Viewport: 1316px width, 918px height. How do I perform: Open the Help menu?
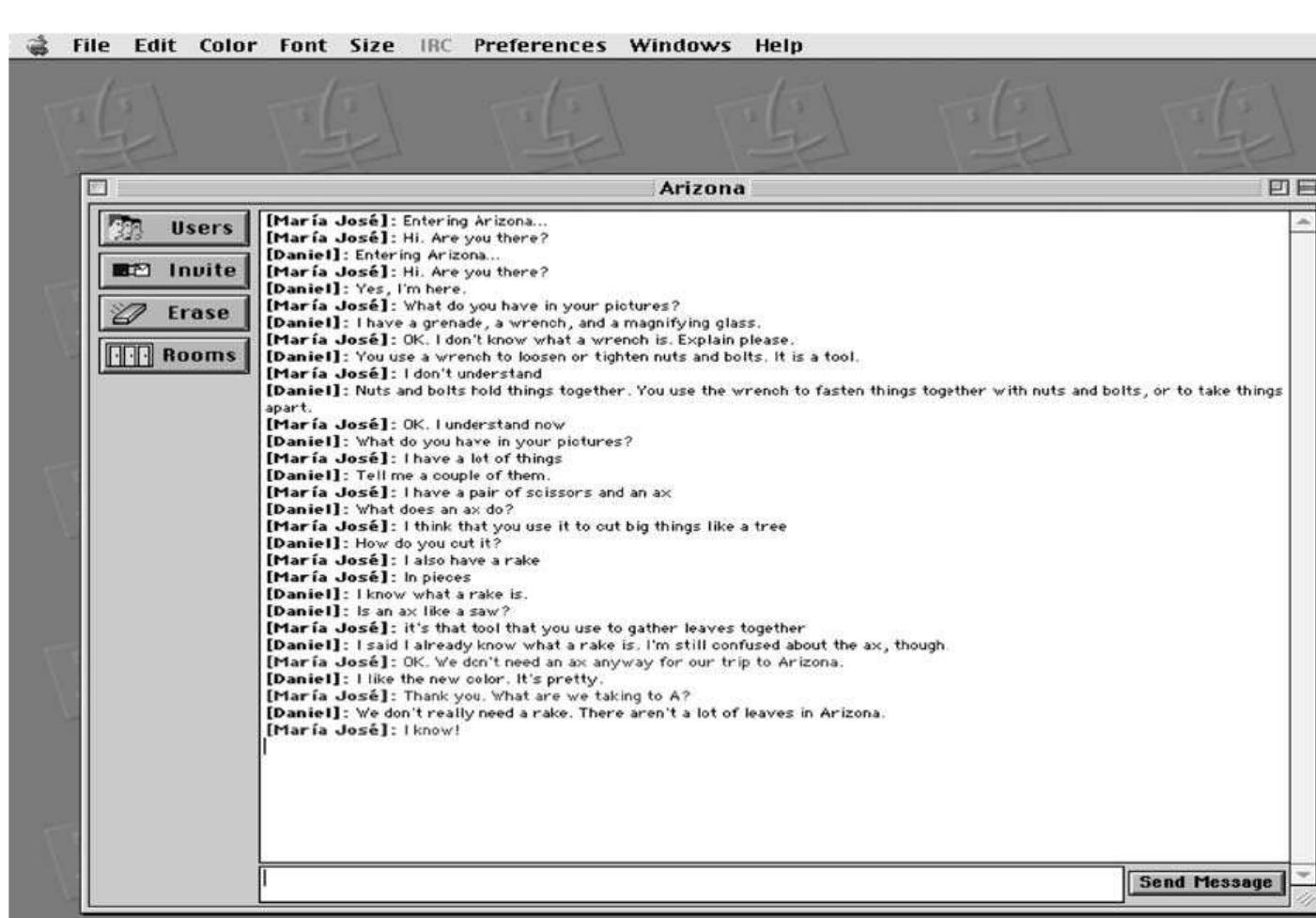(779, 46)
